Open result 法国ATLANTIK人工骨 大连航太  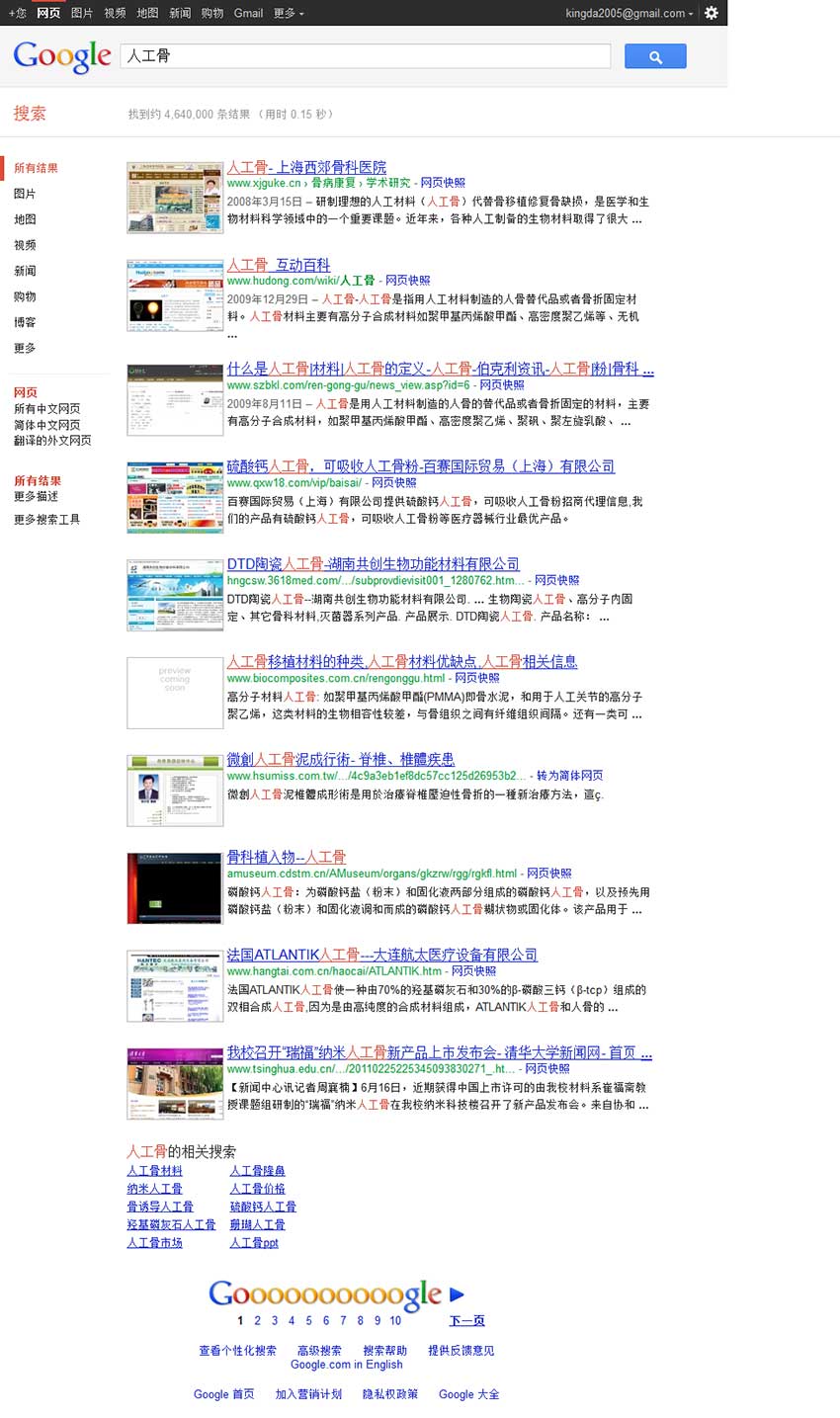(x=382, y=955)
